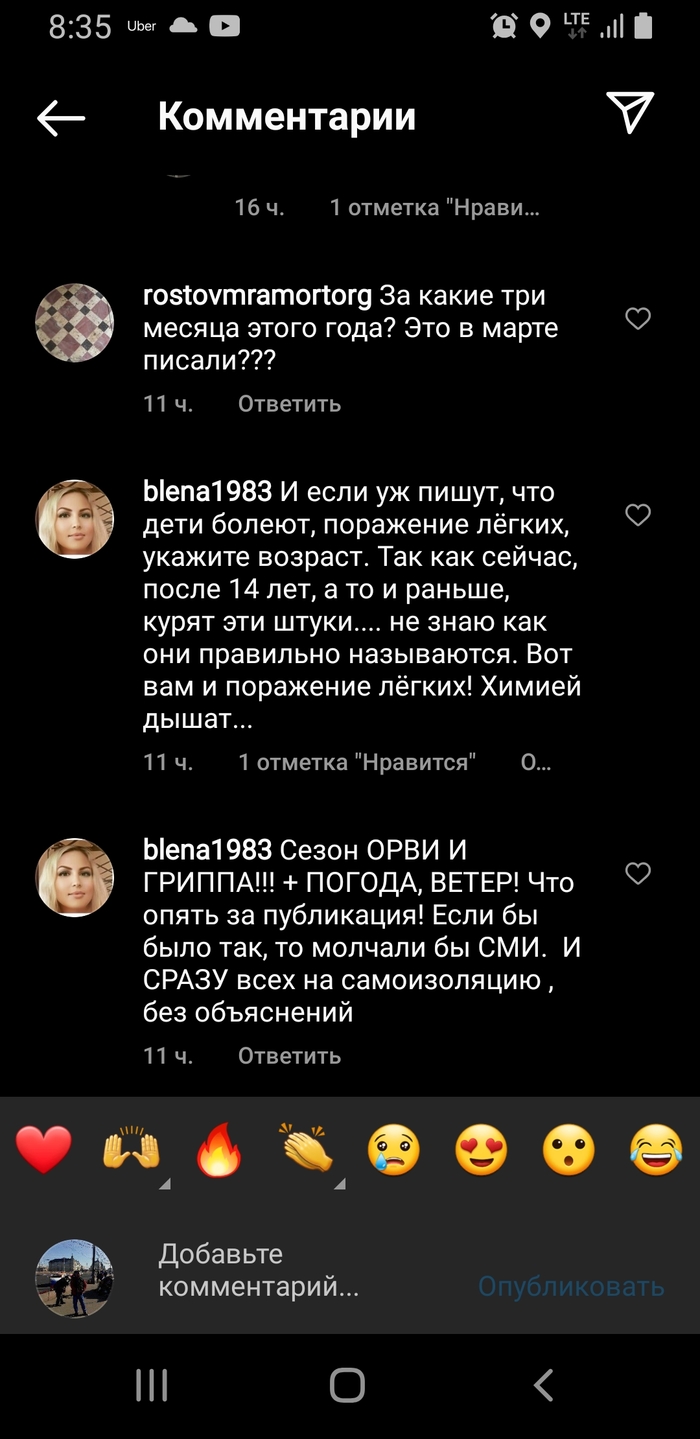Reply to rostovmramortorg's comment
The width and height of the screenshot is (700, 1439).
coord(289,404)
